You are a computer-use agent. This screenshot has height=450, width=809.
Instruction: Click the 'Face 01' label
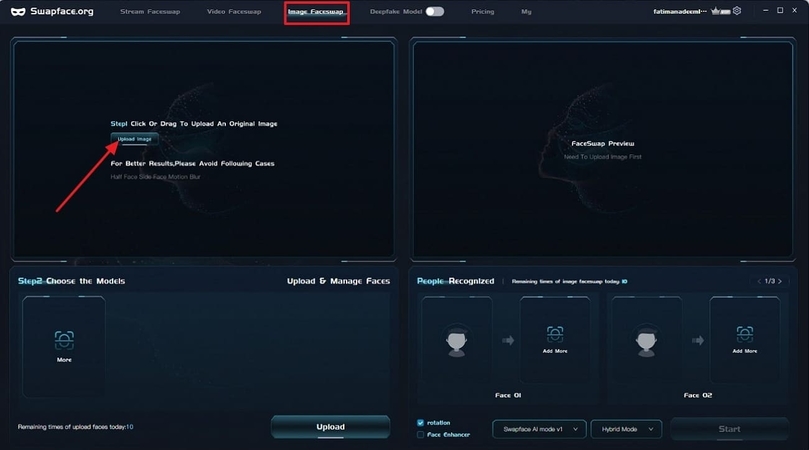(508, 395)
